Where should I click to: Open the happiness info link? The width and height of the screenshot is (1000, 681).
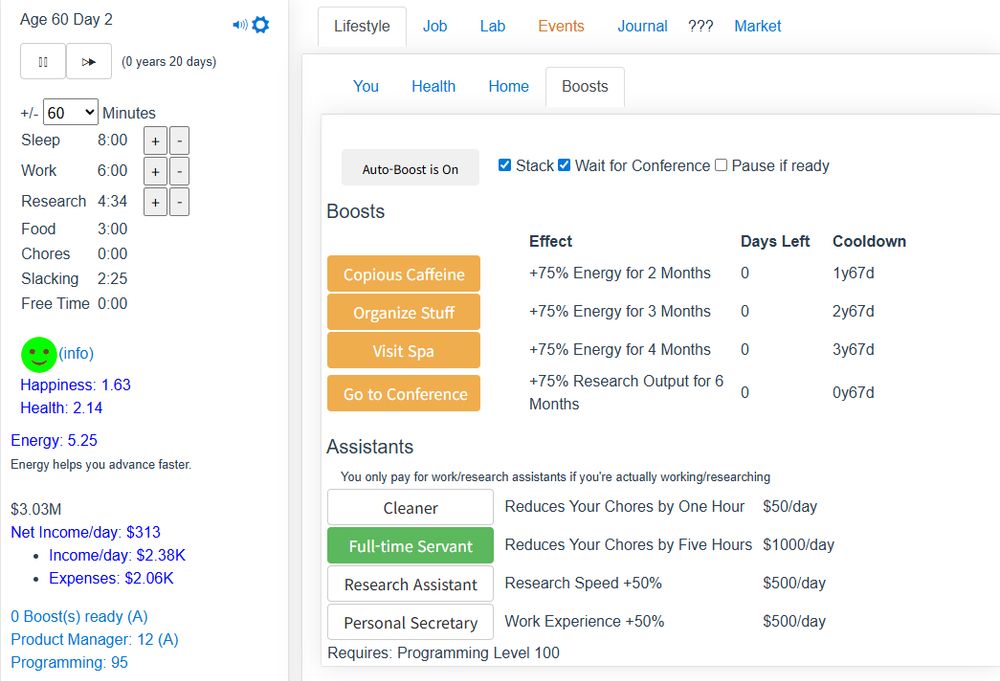tap(76, 353)
